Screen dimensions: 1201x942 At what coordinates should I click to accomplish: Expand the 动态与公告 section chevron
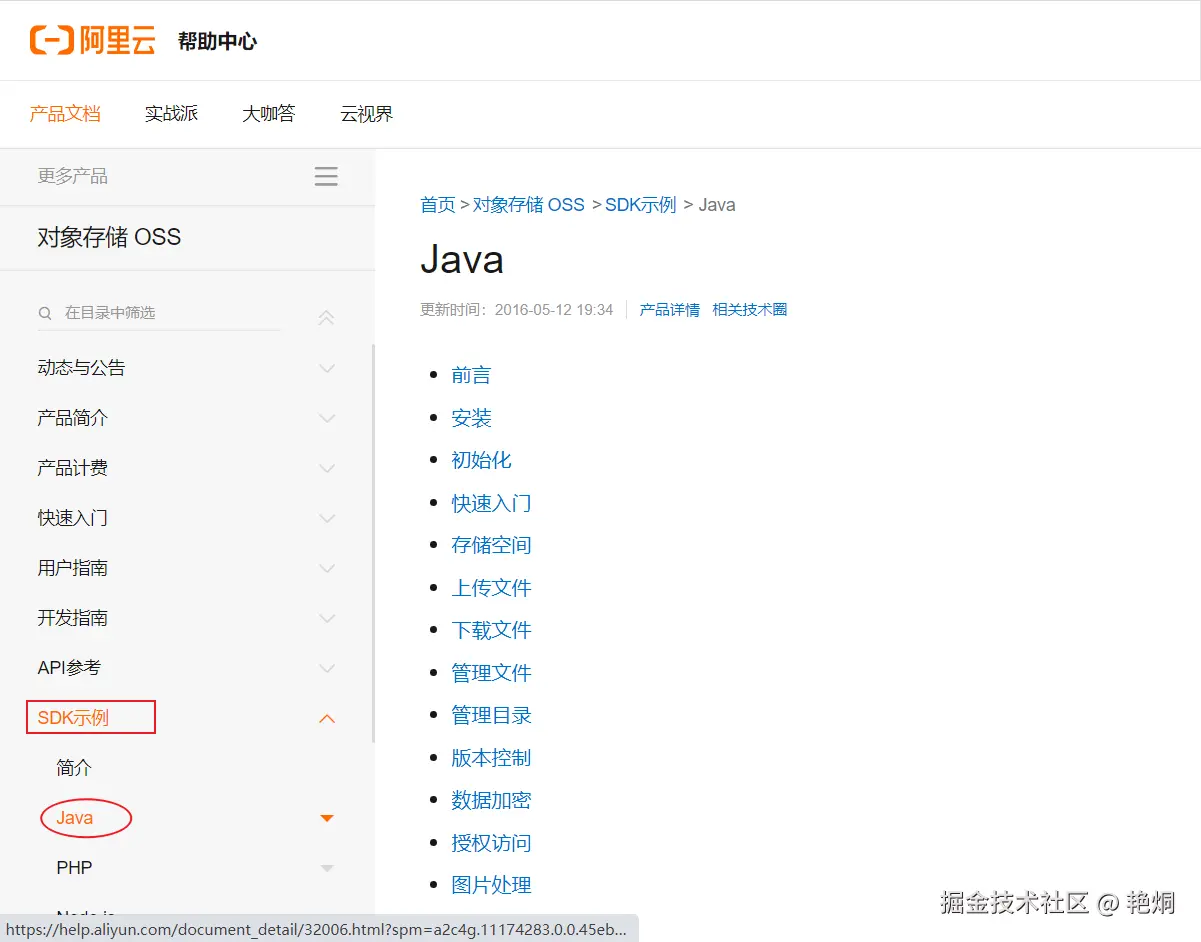coord(326,368)
